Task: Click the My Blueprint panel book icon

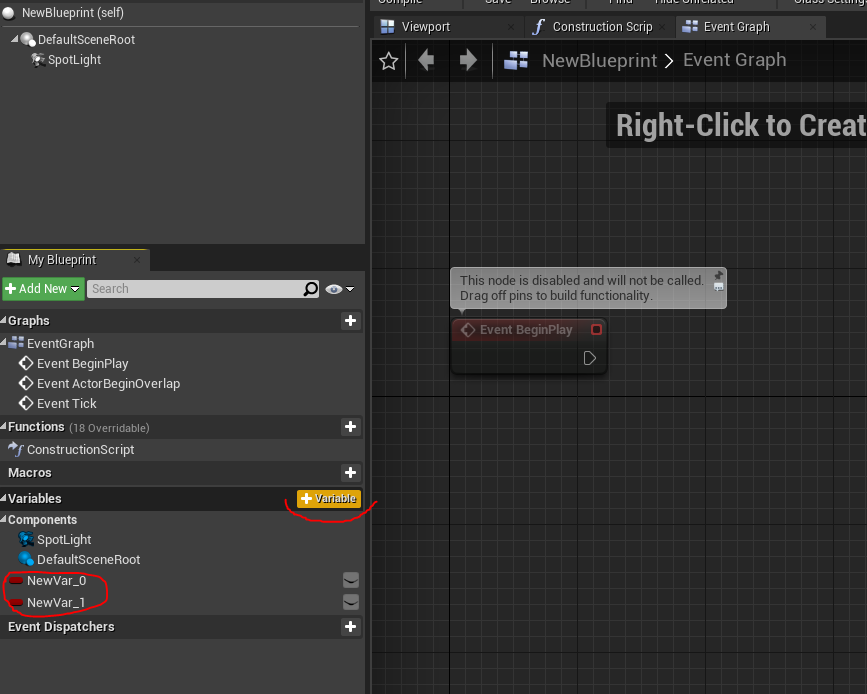Action: pos(14,259)
